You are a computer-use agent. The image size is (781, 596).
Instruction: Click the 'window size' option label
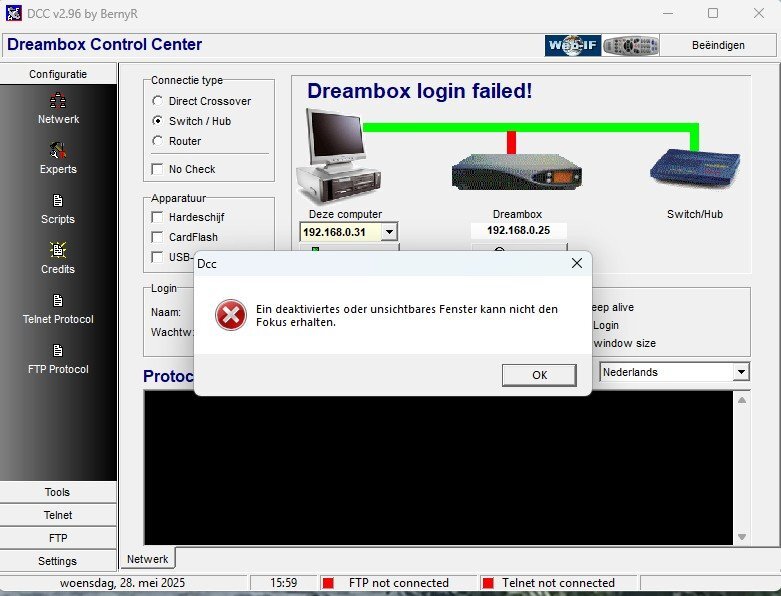click(625, 343)
